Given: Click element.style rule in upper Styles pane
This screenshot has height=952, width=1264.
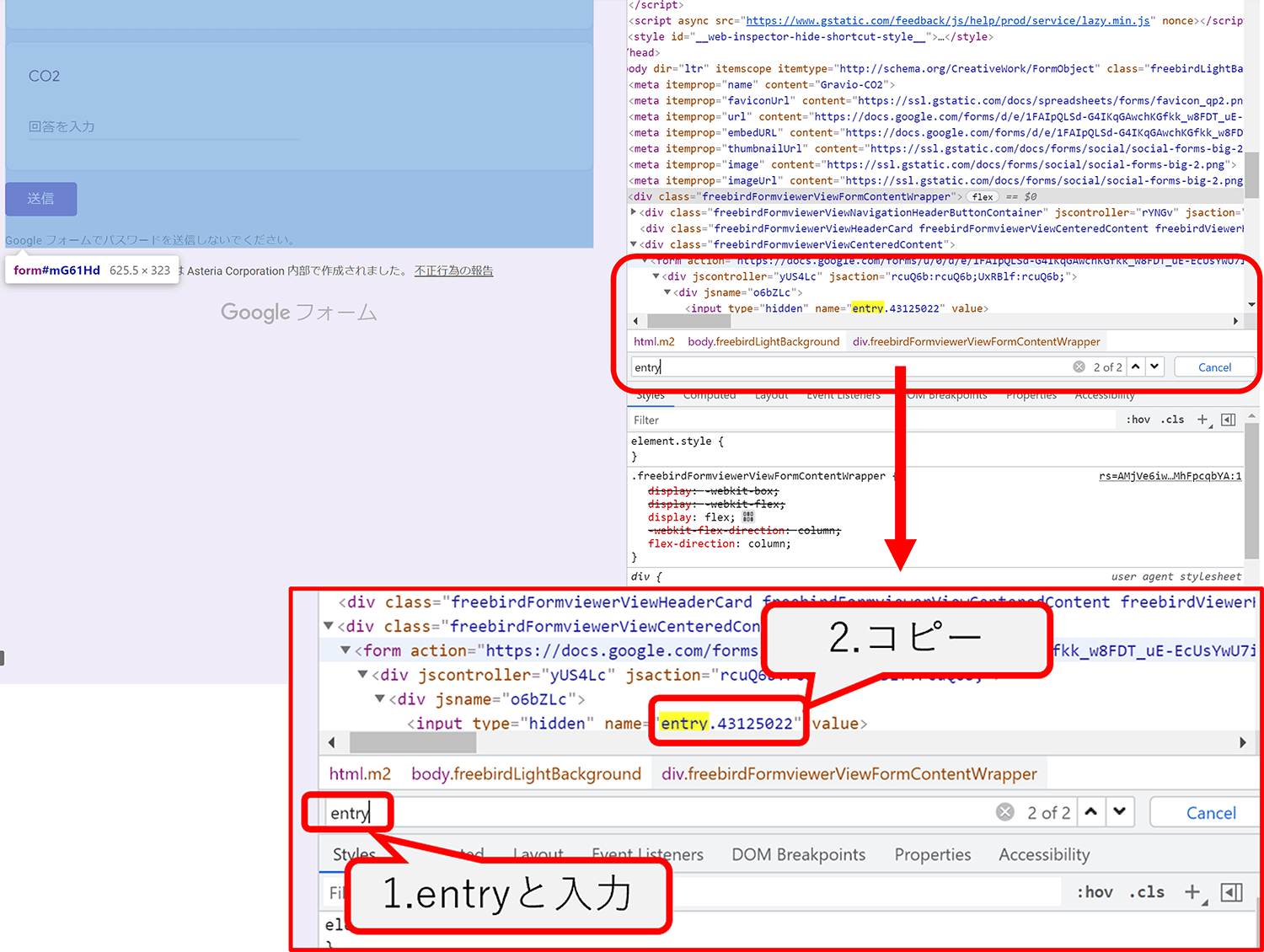Looking at the screenshot, I should point(678,441).
